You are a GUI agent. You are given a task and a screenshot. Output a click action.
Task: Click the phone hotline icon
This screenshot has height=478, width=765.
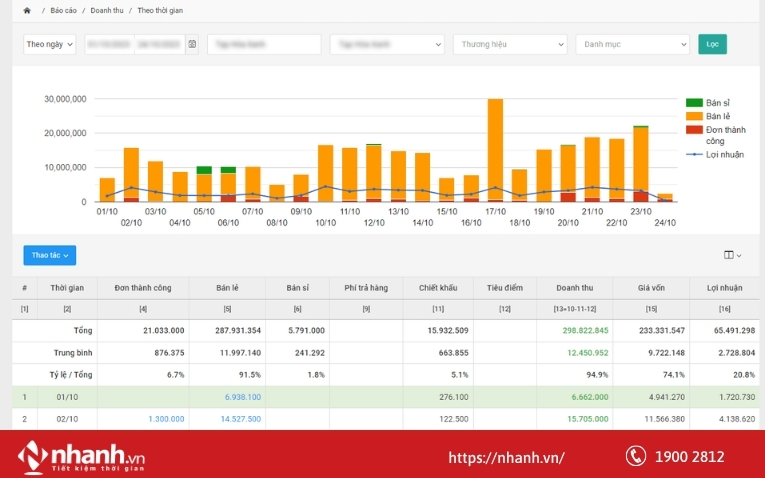[636, 456]
